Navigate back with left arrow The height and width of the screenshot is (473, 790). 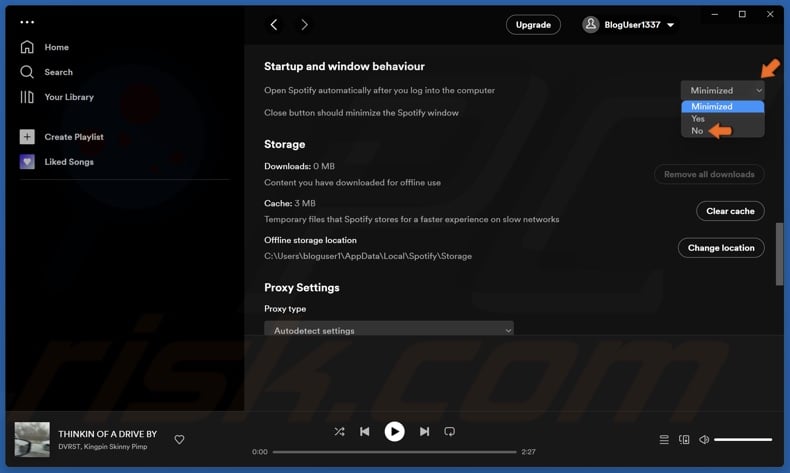[274, 25]
